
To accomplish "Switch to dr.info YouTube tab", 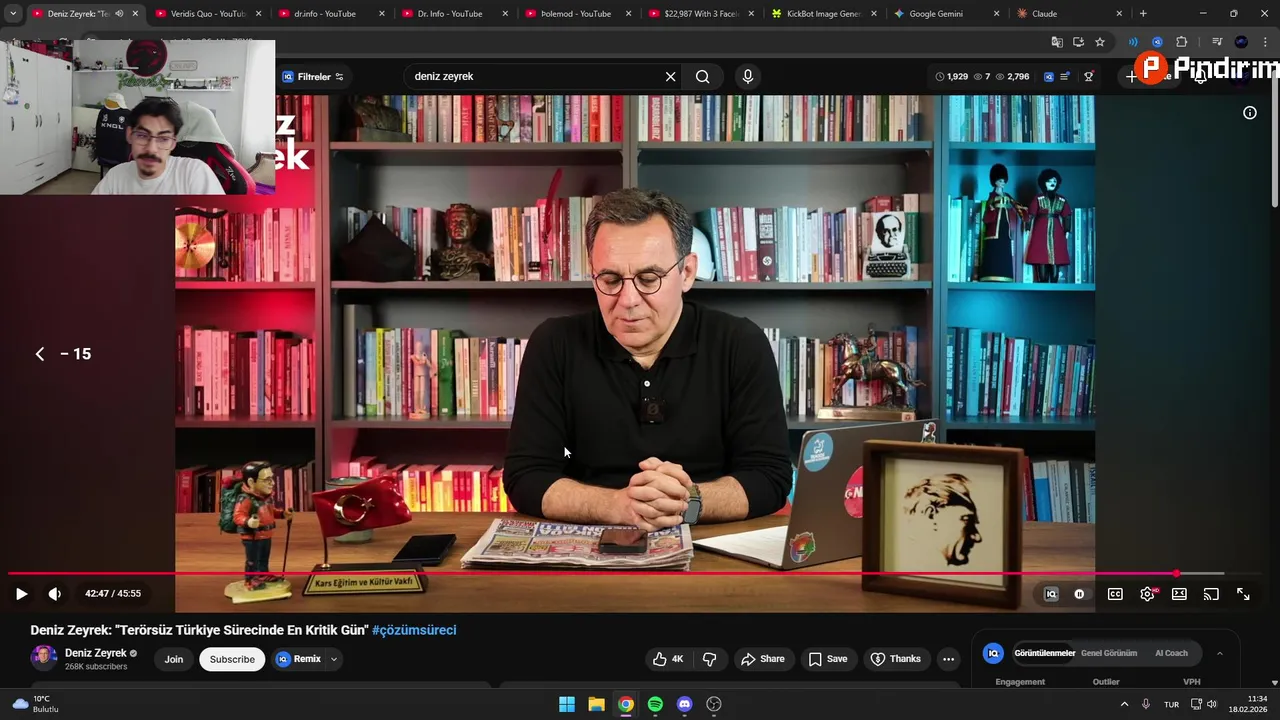I will [329, 14].
